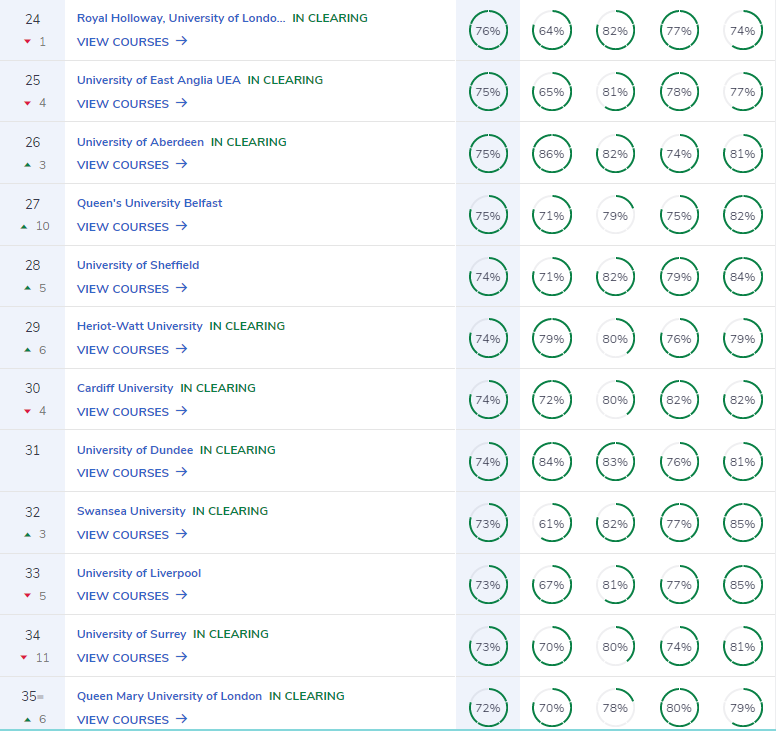Click red down arrow under rank 33
Screen dimensions: 776x731
pyautogui.click(x=28, y=596)
